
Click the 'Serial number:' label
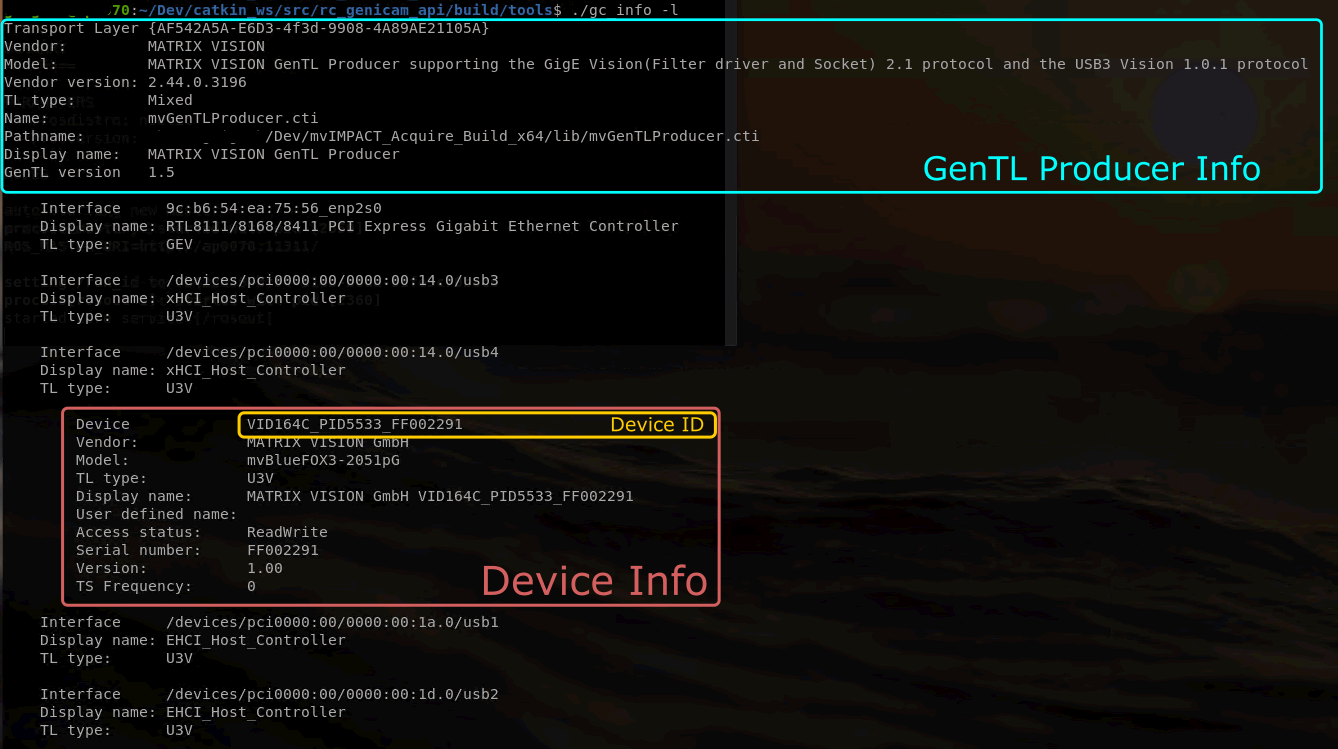coord(138,550)
